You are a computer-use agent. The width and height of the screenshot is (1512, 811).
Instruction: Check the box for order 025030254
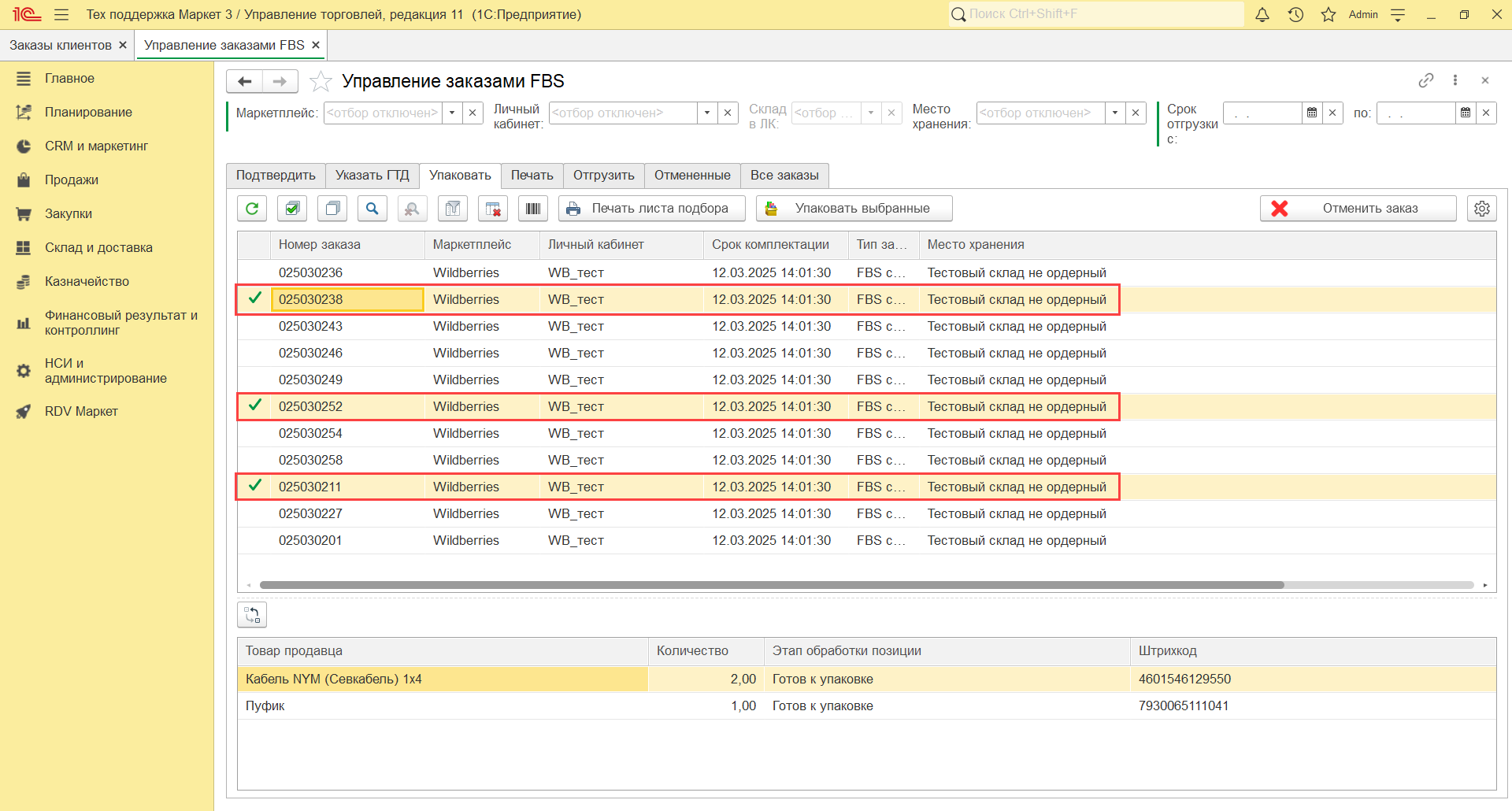pyautogui.click(x=254, y=433)
